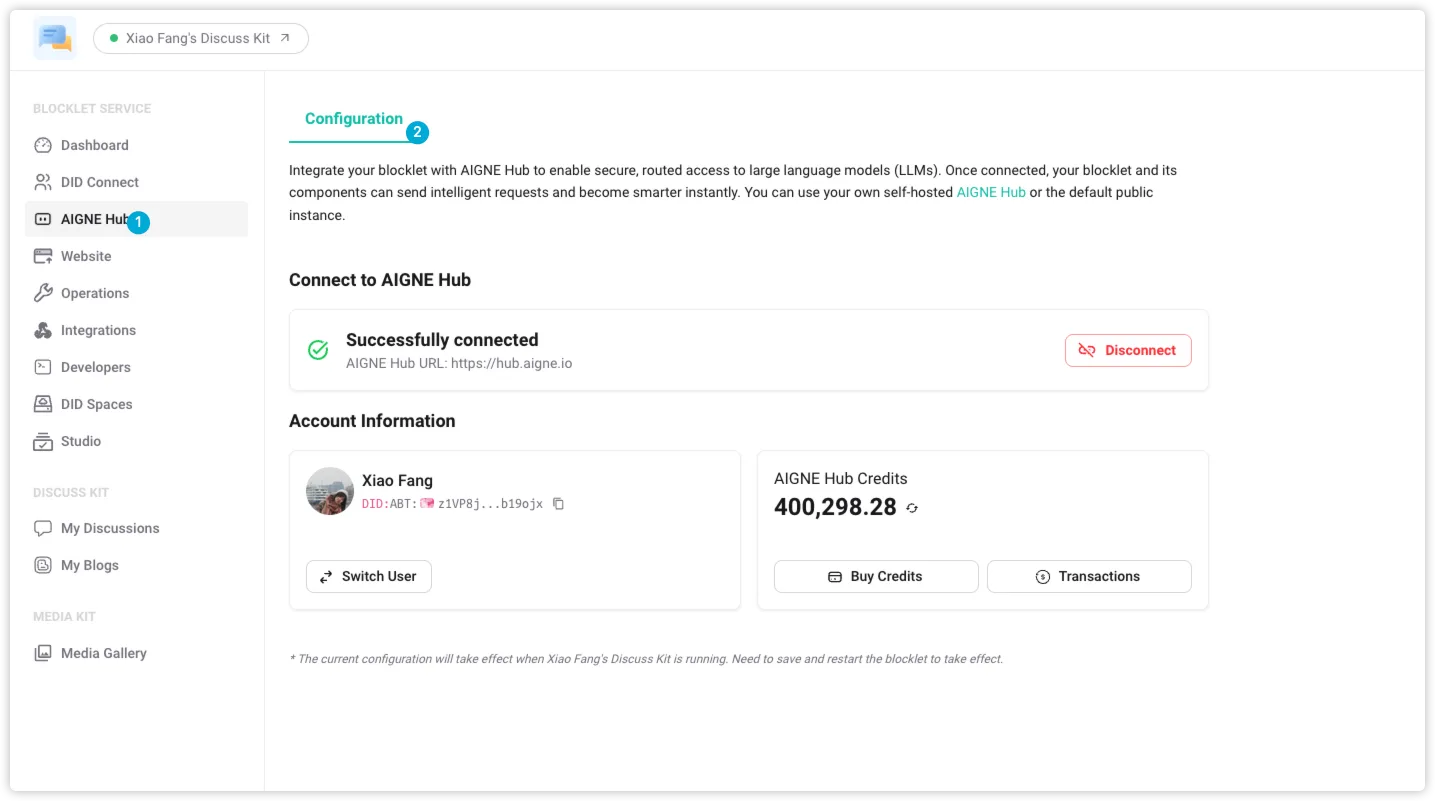Screen dimensions: 1435x801
Task: Navigate to Integrations page
Action: coord(136,330)
